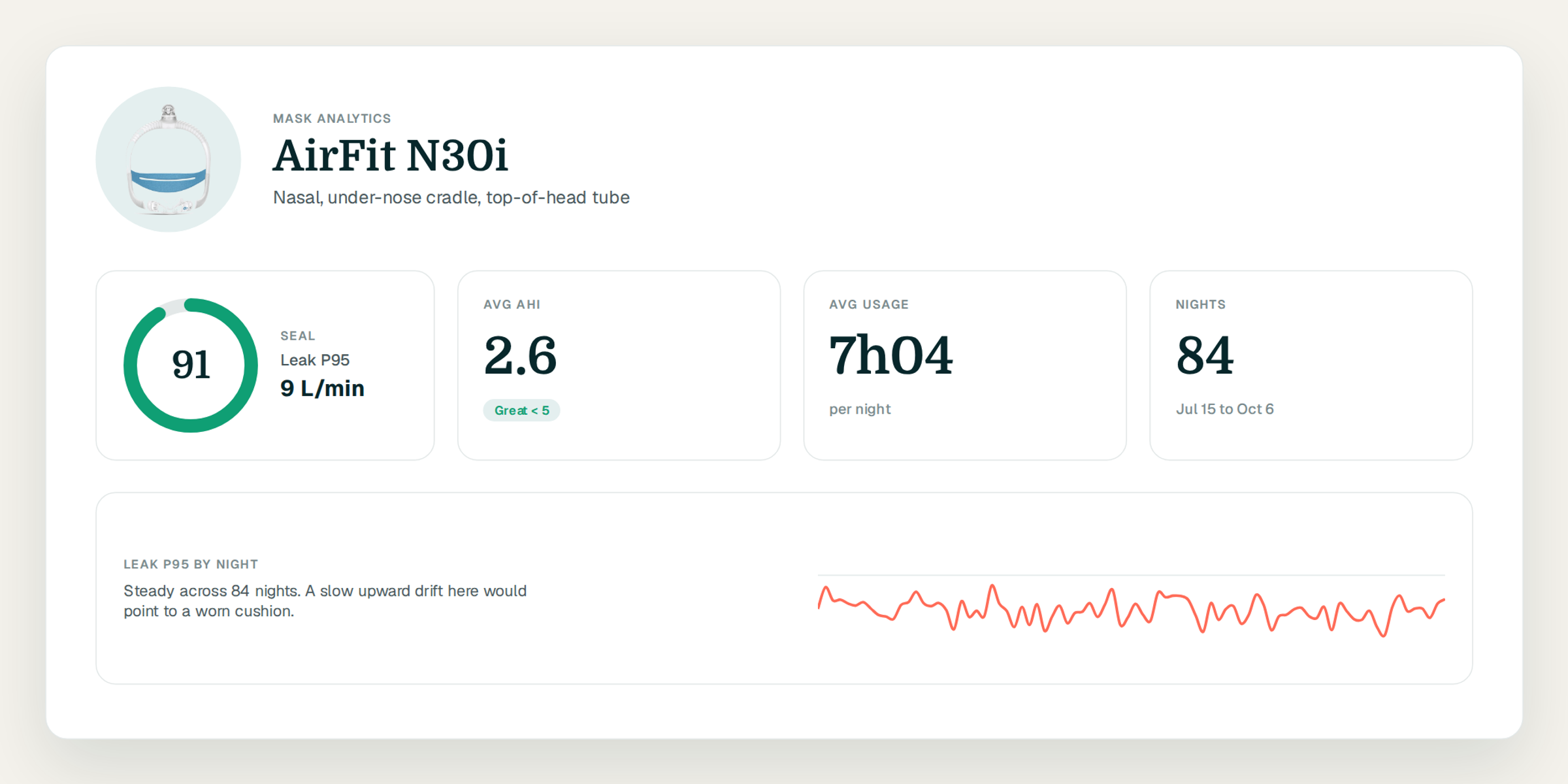This screenshot has height=784, width=1568.
Task: Click the nights count value 84
Action: pyautogui.click(x=1205, y=355)
